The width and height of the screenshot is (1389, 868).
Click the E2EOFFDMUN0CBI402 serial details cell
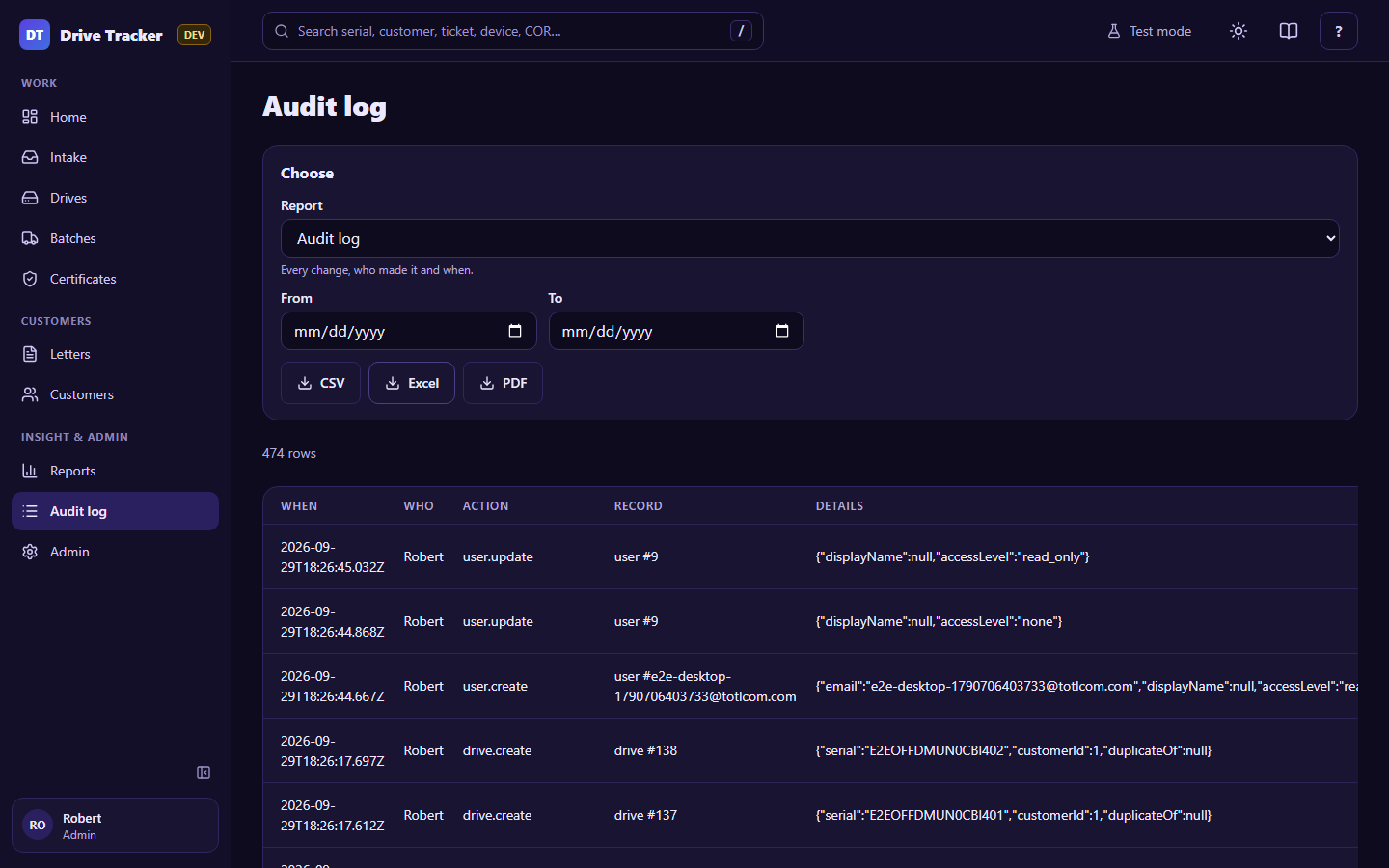point(1014,750)
